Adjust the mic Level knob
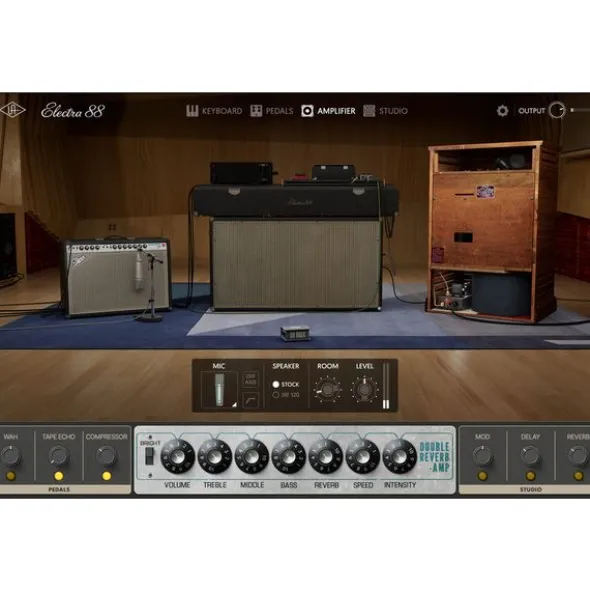This screenshot has width=590, height=591. [364, 389]
